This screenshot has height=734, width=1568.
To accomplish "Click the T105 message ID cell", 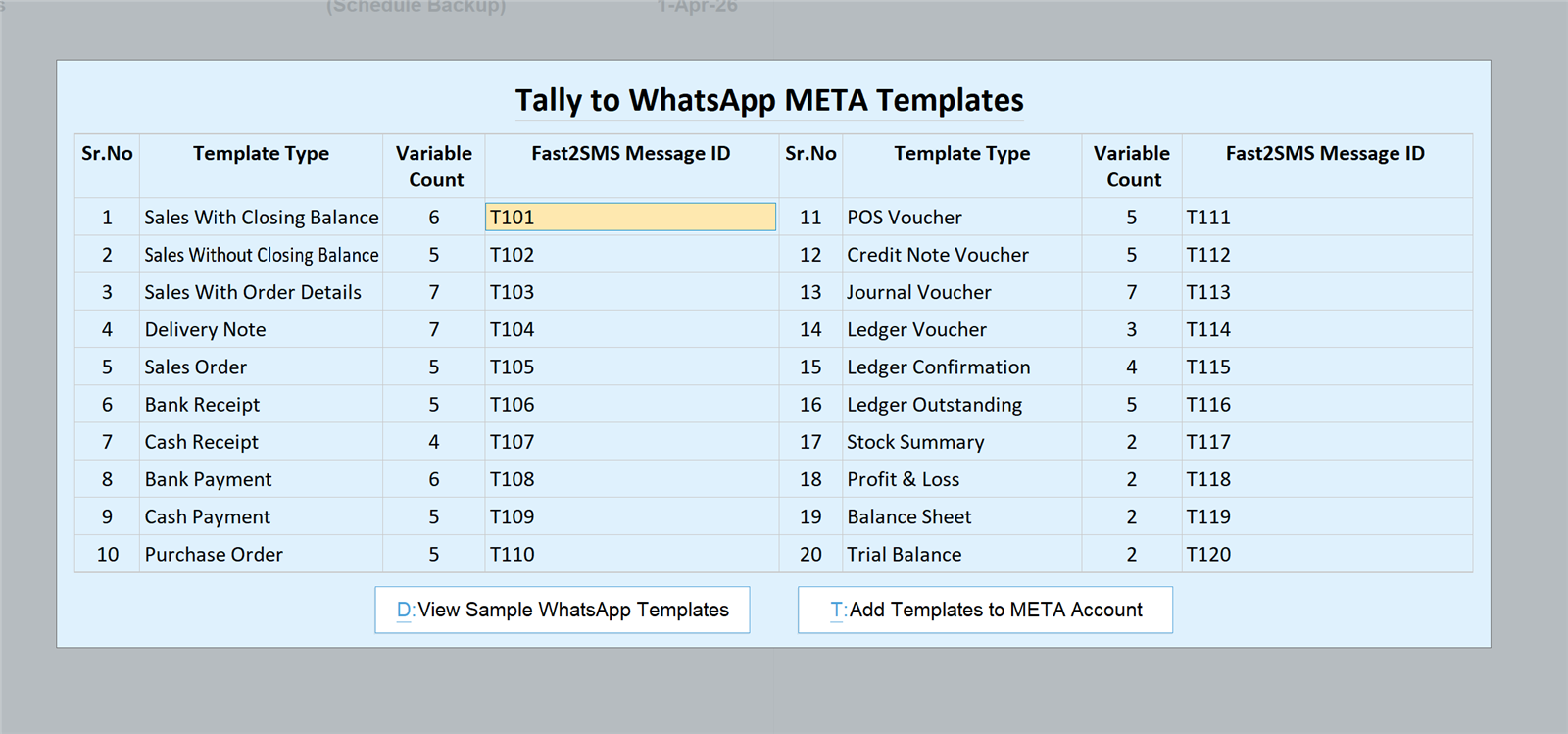I will click(x=630, y=367).
